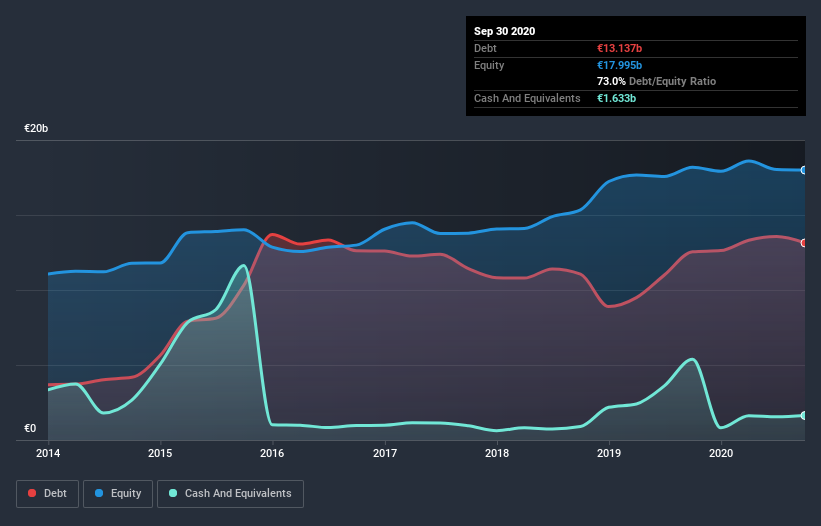
Task: Toggle the Debt legend button
Action: [48, 494]
